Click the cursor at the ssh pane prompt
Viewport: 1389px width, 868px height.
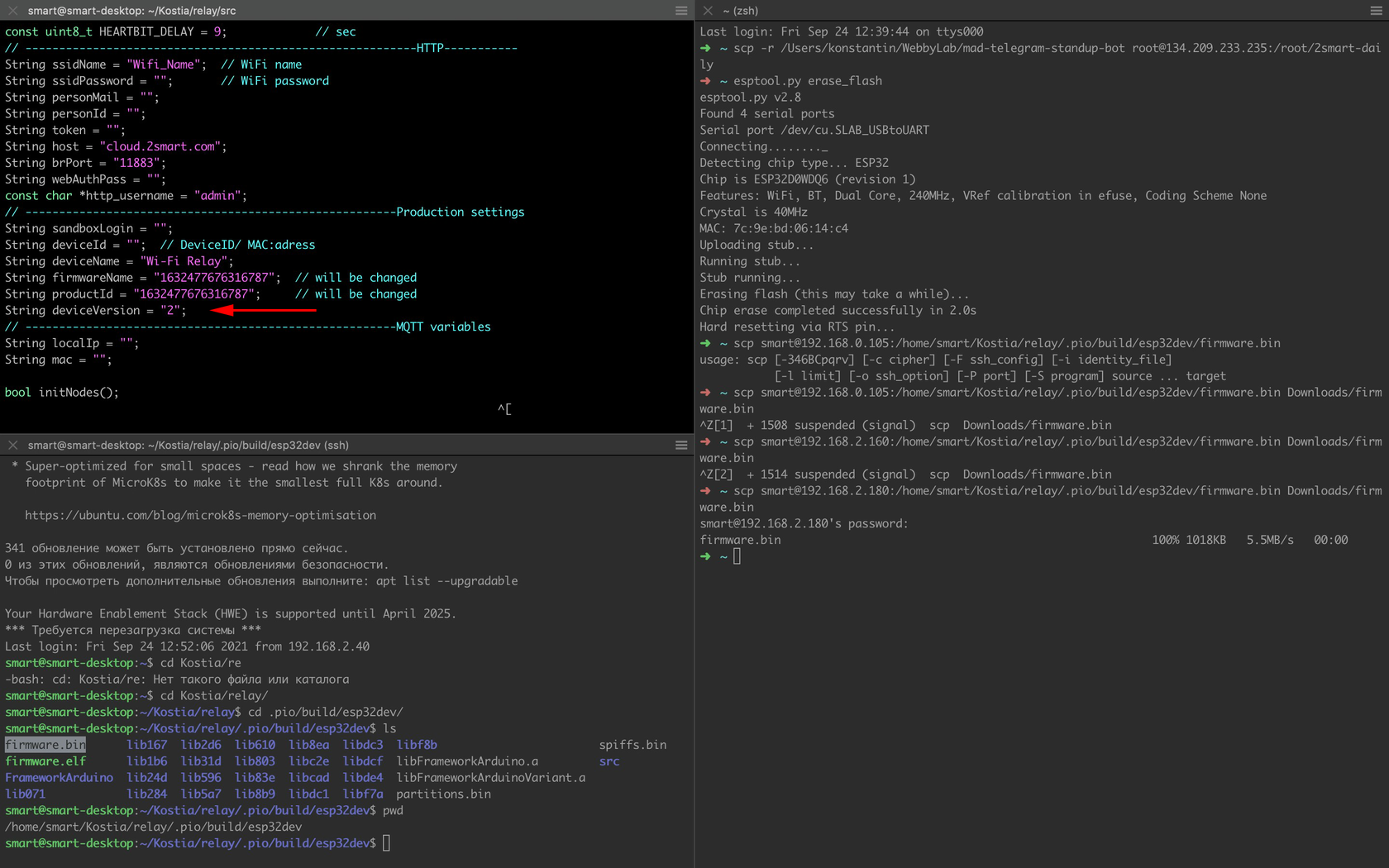386,843
